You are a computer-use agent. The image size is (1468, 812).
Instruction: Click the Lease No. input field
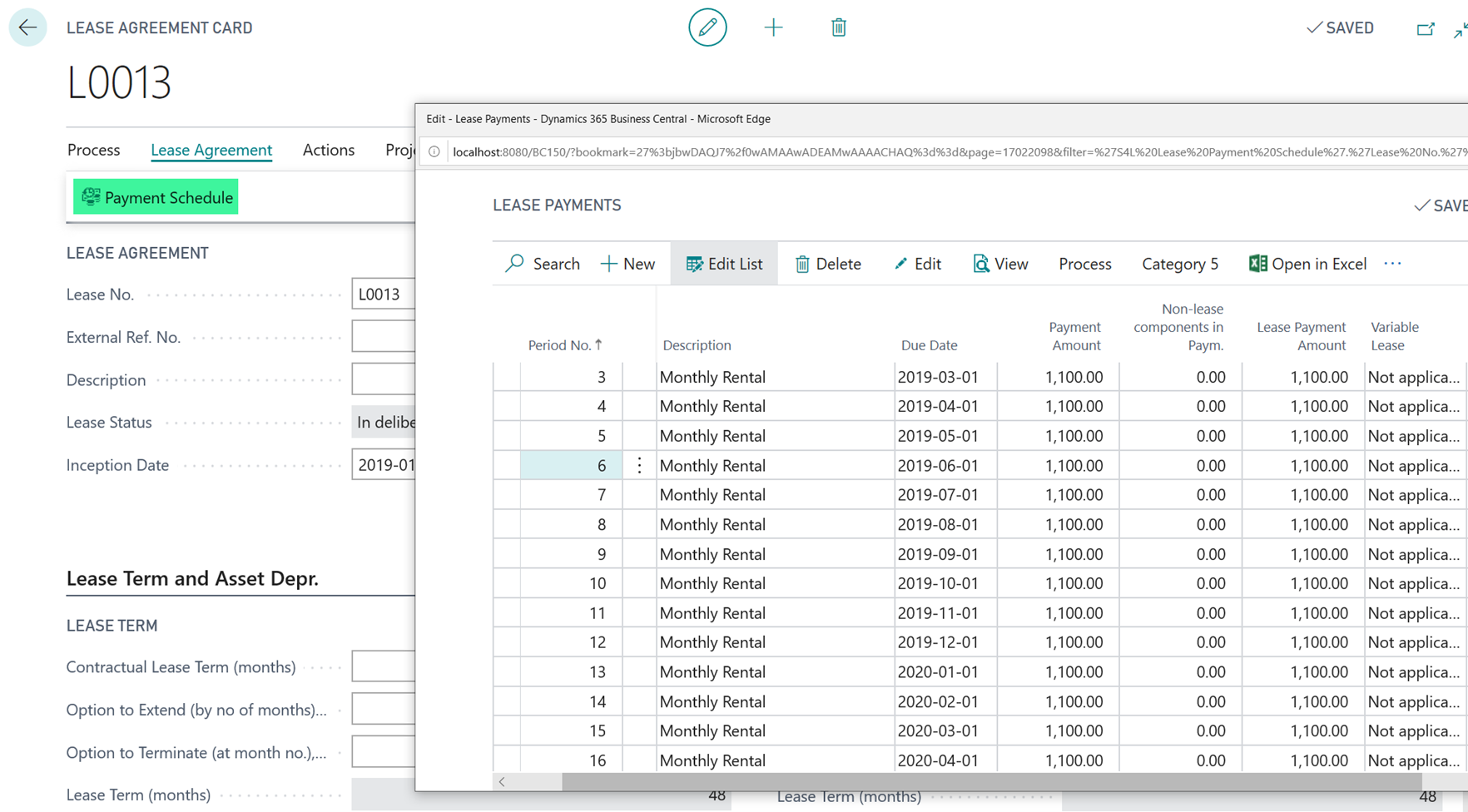[384, 294]
